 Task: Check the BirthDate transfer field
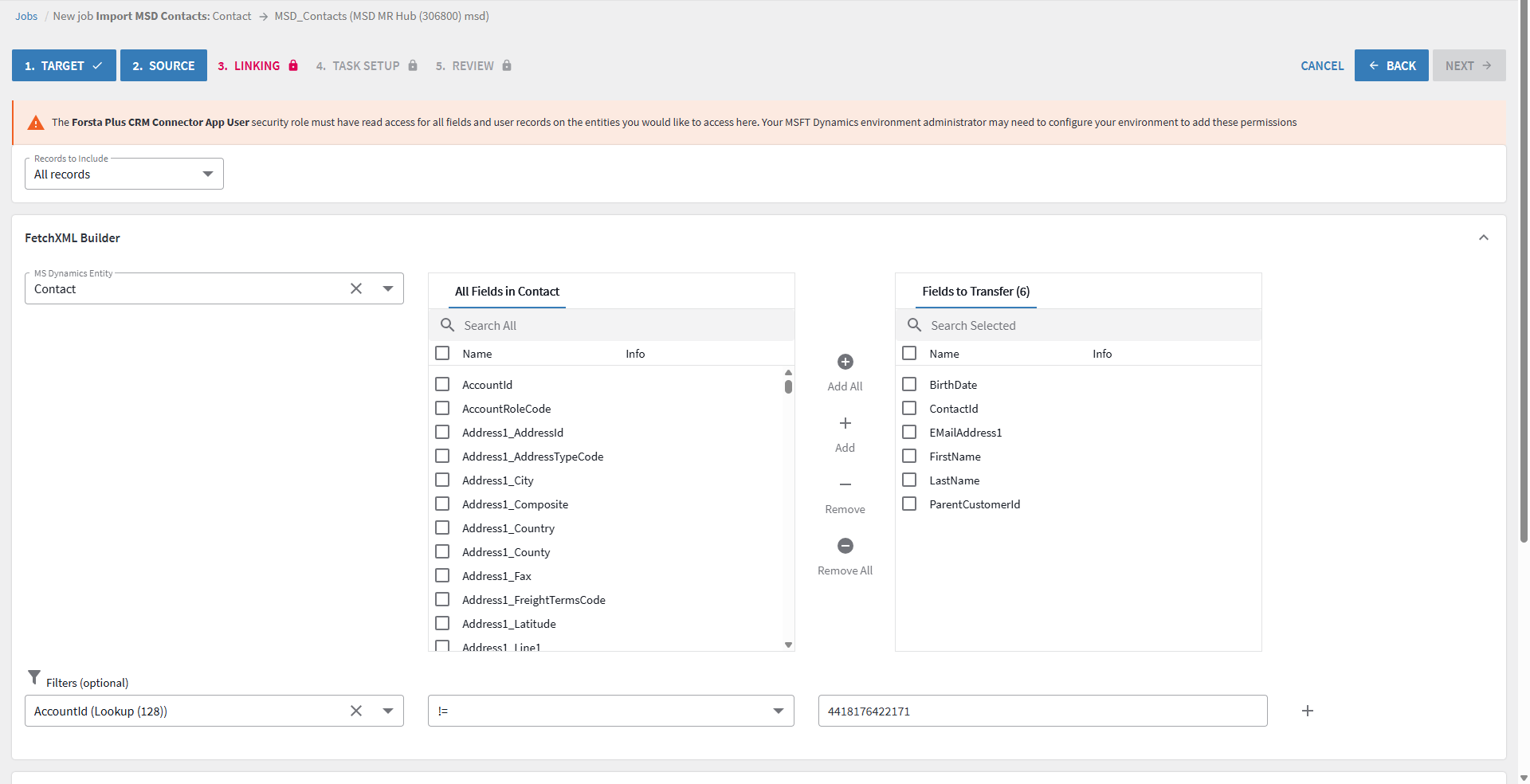pos(909,384)
